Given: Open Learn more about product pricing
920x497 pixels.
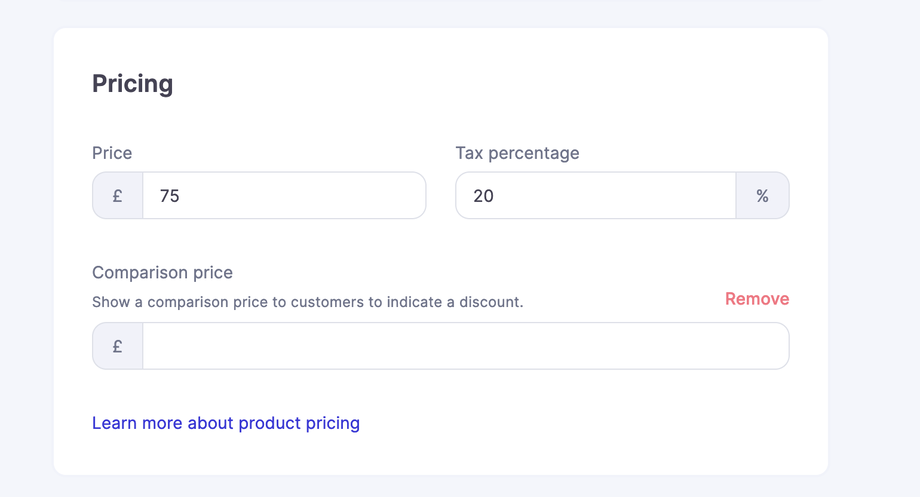Looking at the screenshot, I should coord(226,423).
